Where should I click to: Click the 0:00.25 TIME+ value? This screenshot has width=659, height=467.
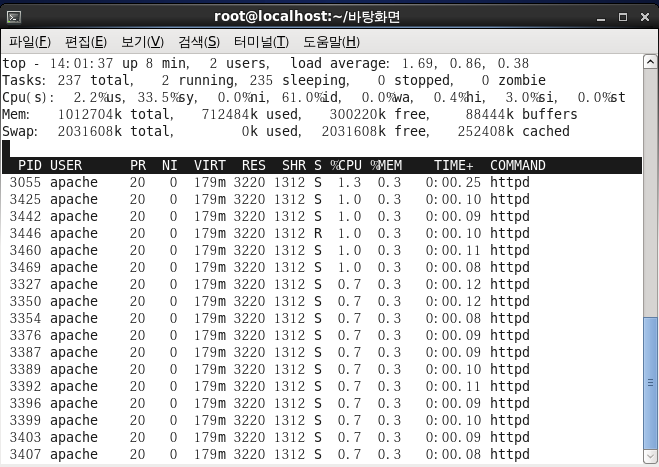click(453, 182)
